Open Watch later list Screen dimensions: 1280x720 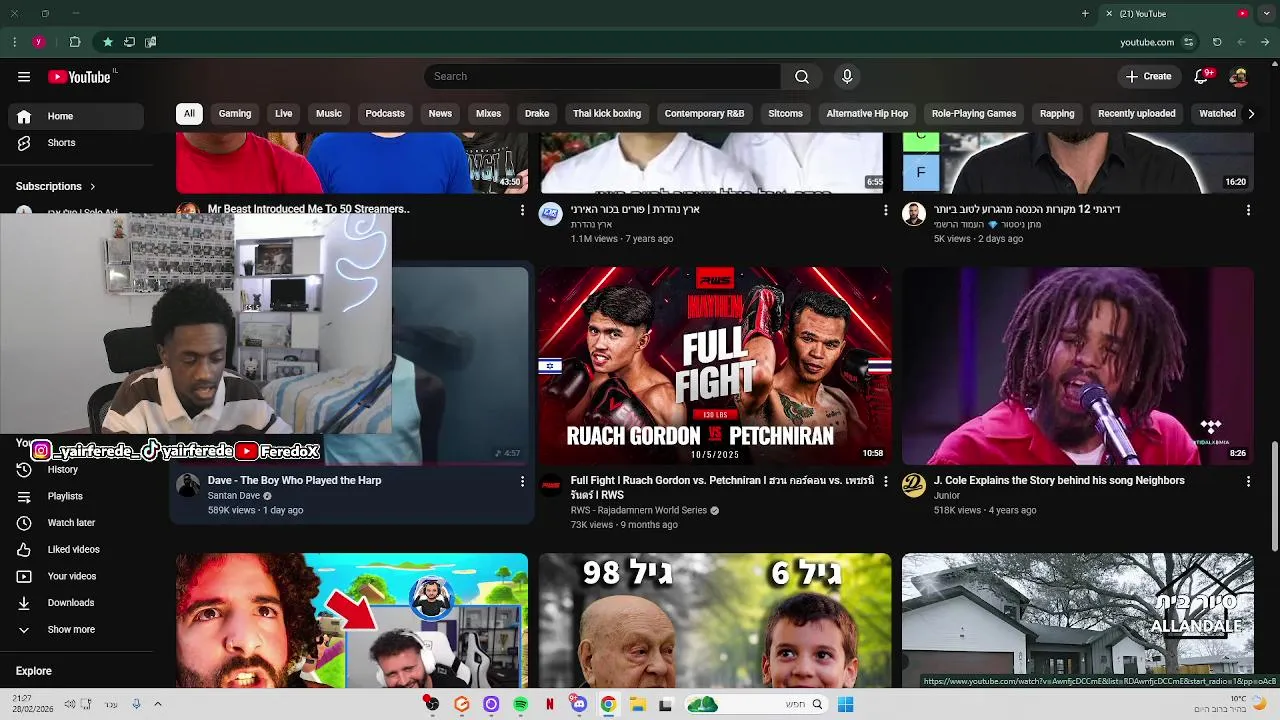click(76, 523)
